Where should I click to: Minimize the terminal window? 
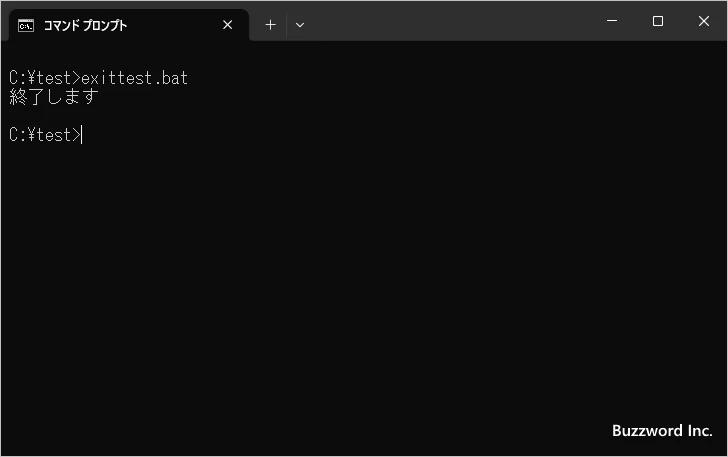pyautogui.click(x=611, y=21)
